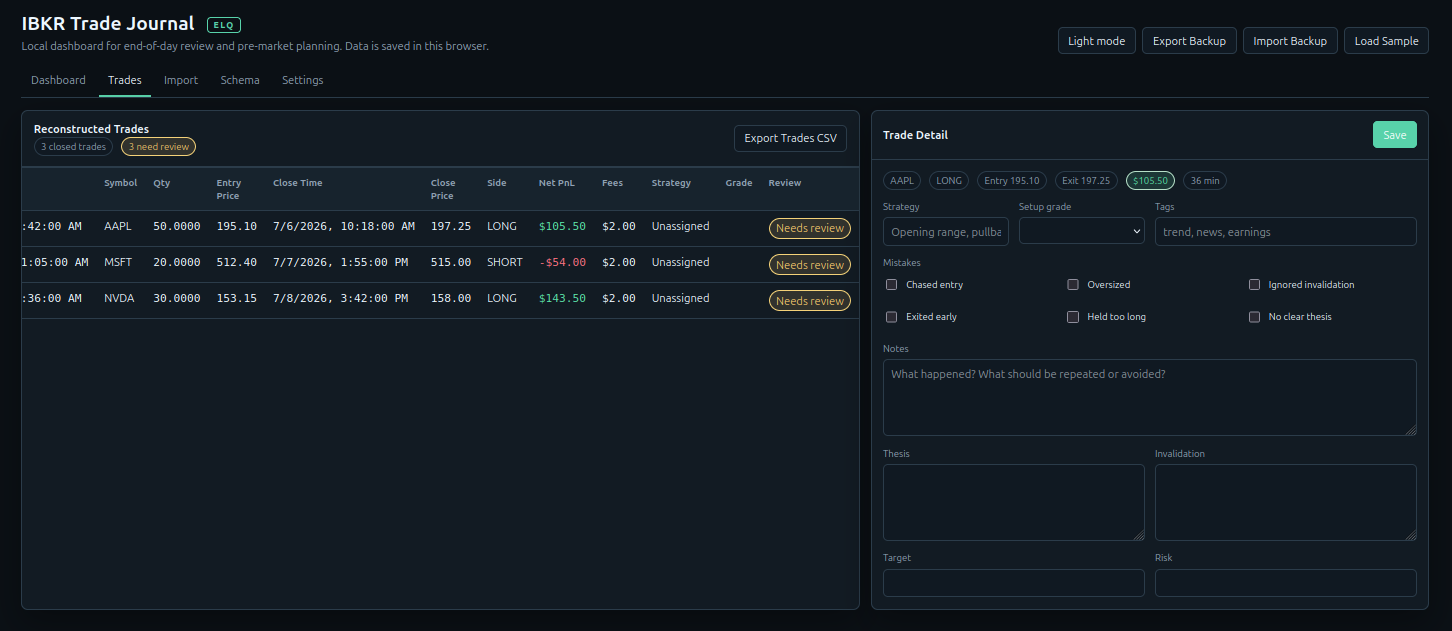Image resolution: width=1452 pixels, height=631 pixels.
Task: Tick the Oversized checkbox
Action: [1073, 285]
